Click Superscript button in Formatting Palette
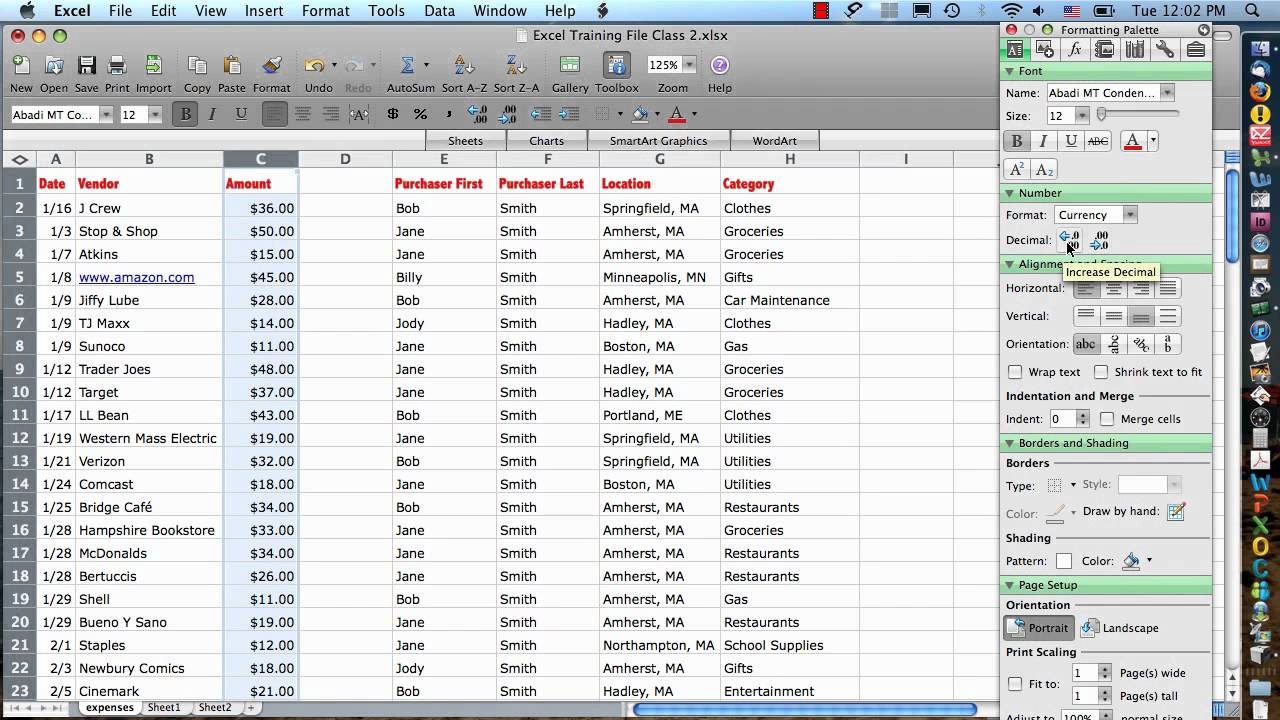The height and width of the screenshot is (720, 1280). coord(1017,169)
